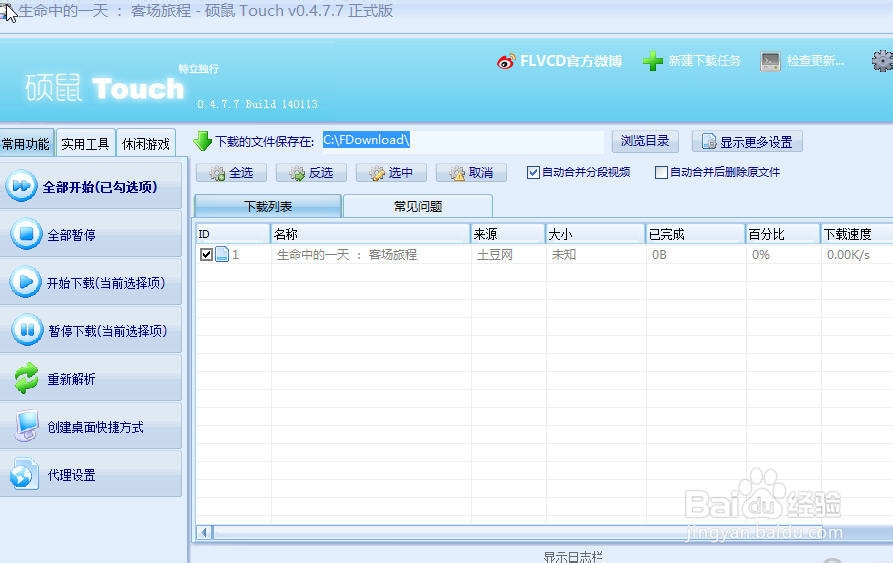Screen dimensions: 893x563
Task: Click the 选中 button
Action: pyautogui.click(x=391, y=172)
